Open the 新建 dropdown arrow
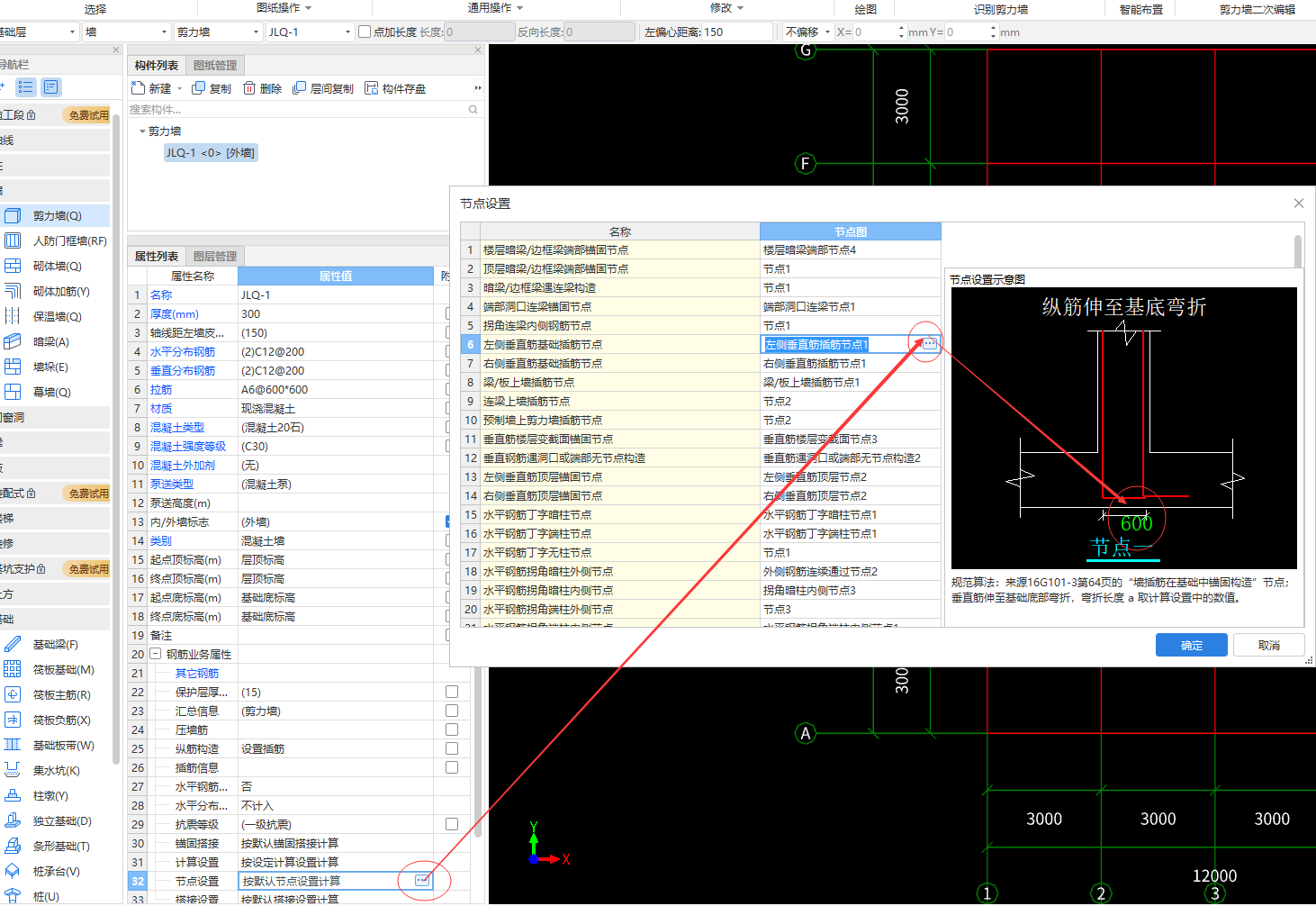Screen dimensions: 1316x906 179,88
